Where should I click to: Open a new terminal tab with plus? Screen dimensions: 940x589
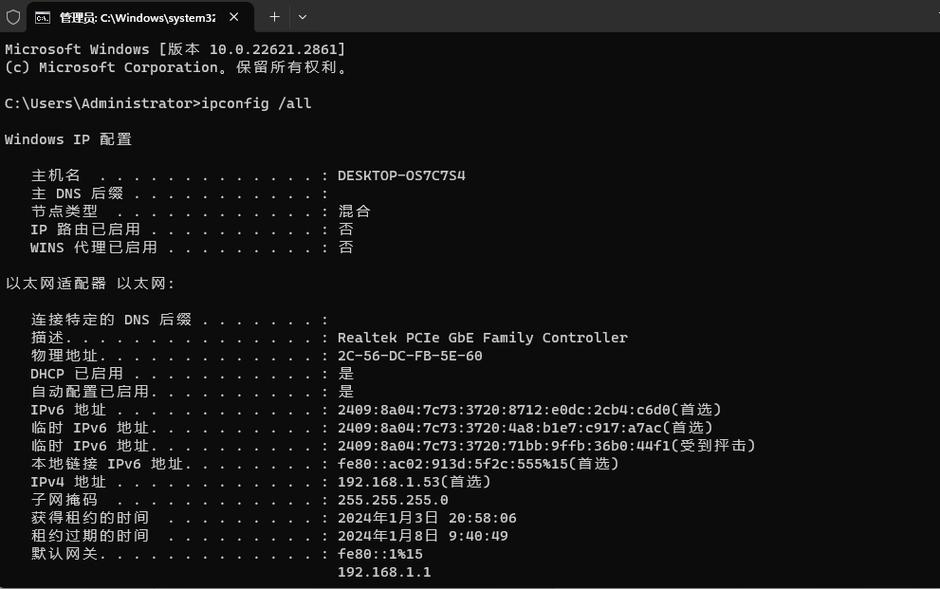(x=274, y=17)
